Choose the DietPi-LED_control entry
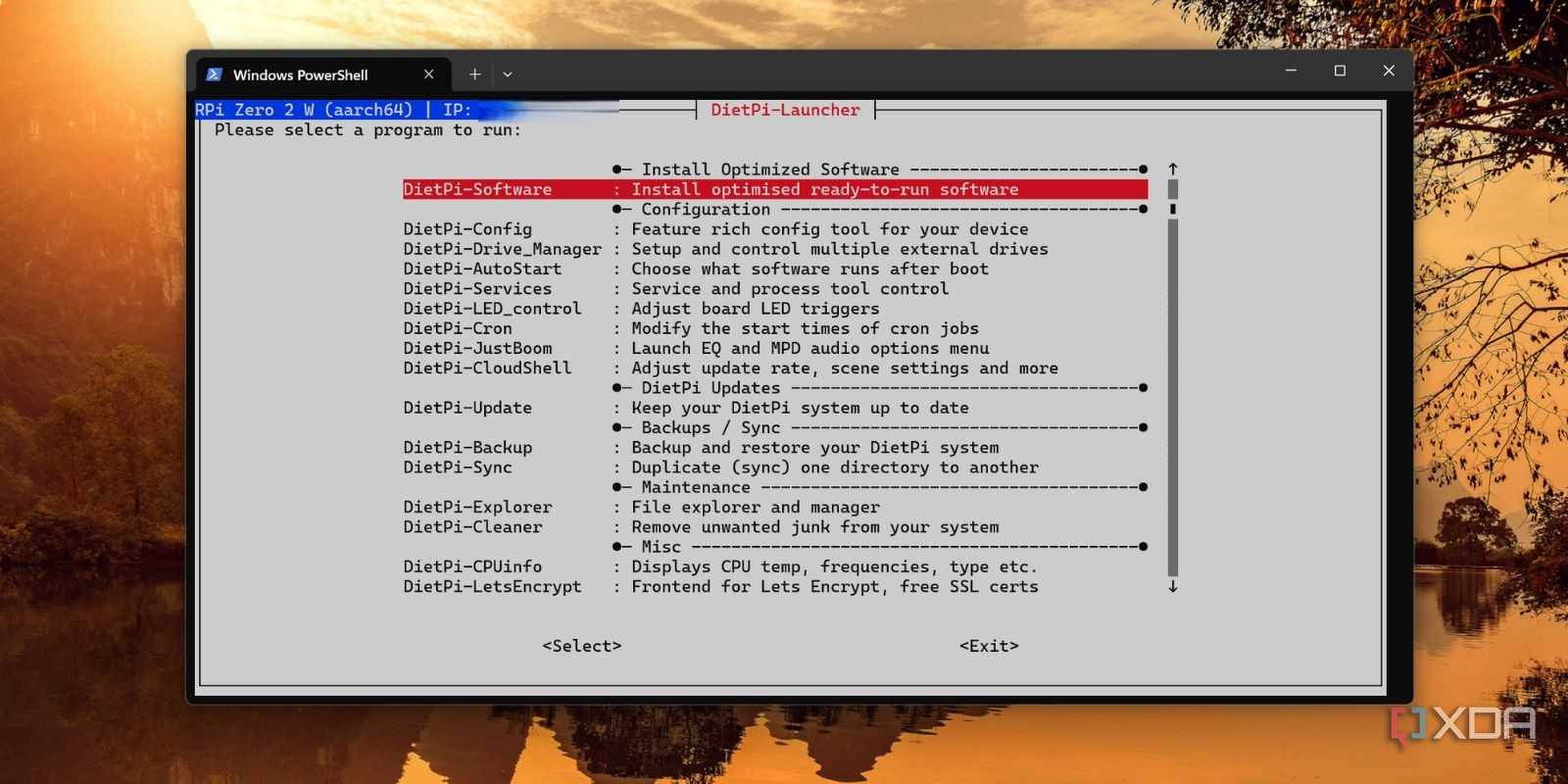The height and width of the screenshot is (784, 1568). click(x=641, y=309)
